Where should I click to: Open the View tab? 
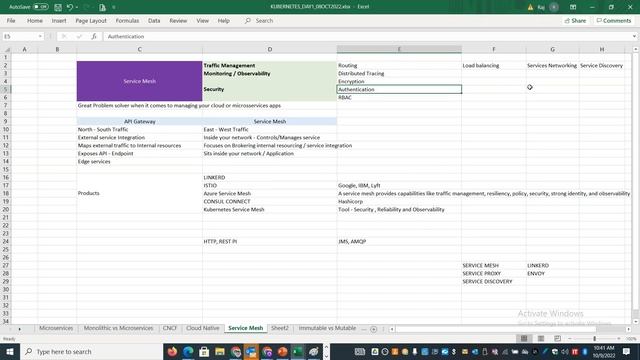pyautogui.click(x=202, y=20)
